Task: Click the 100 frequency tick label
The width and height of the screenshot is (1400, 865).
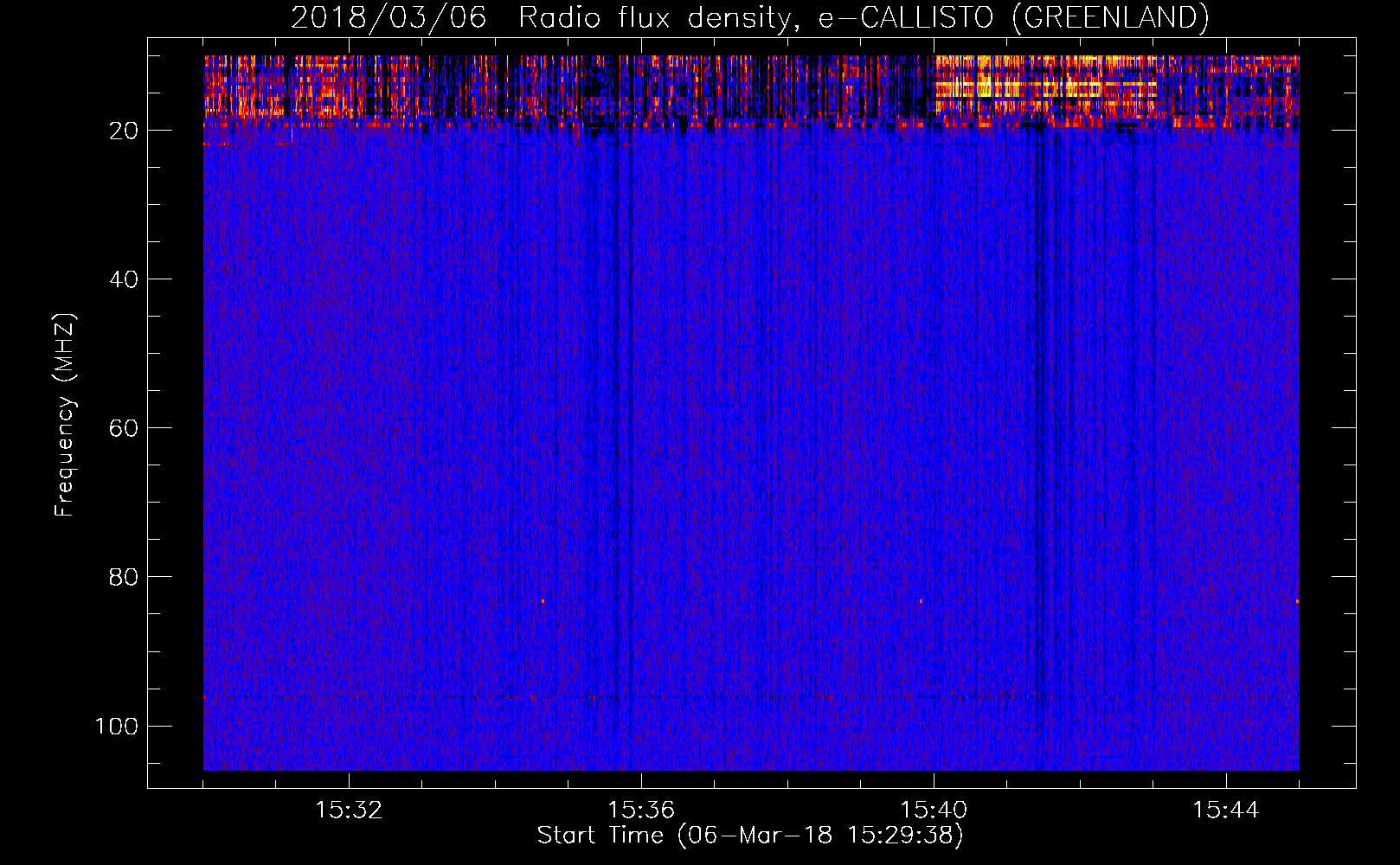Action: (x=117, y=726)
